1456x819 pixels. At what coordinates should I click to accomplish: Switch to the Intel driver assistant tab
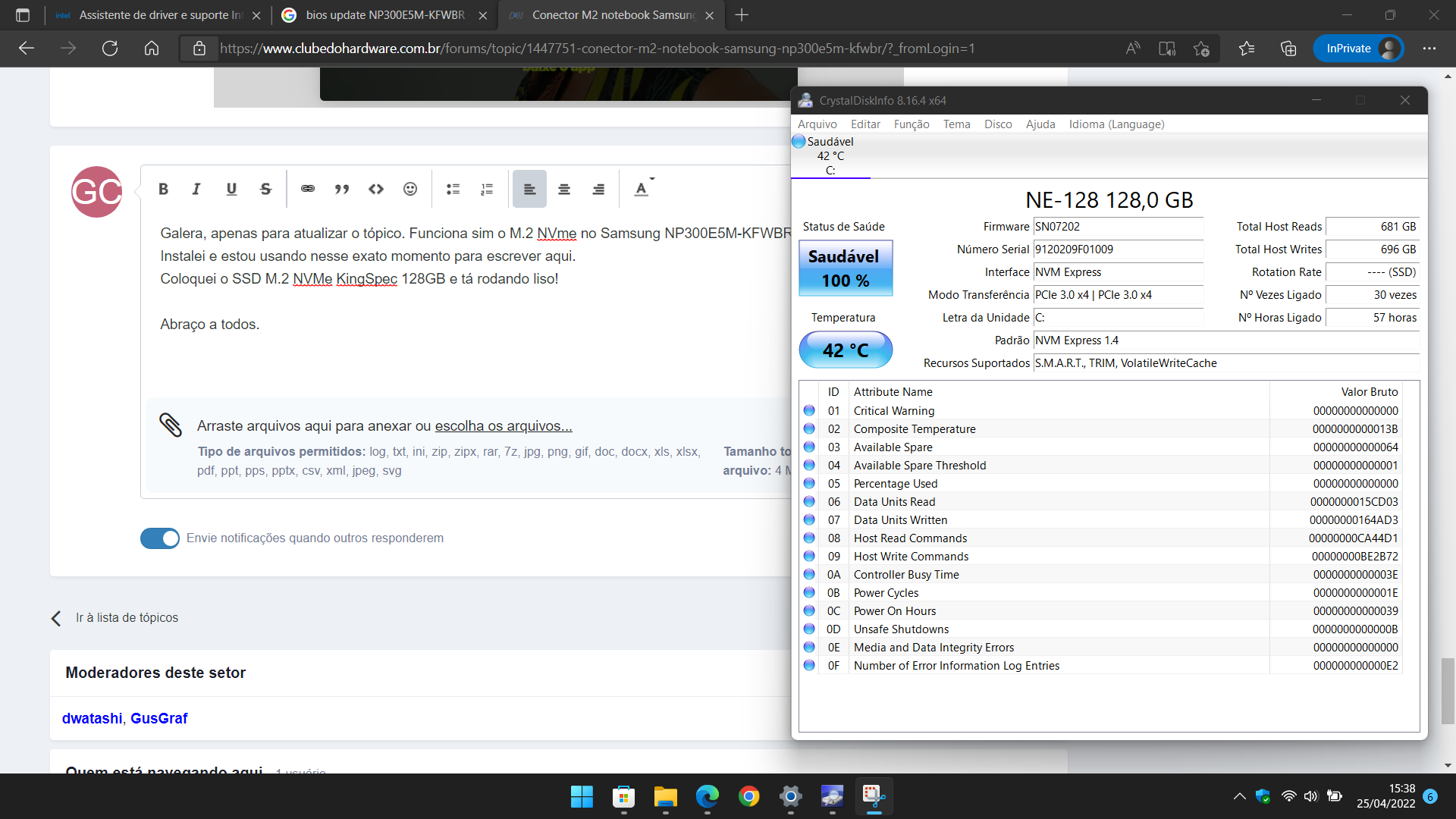(x=158, y=15)
